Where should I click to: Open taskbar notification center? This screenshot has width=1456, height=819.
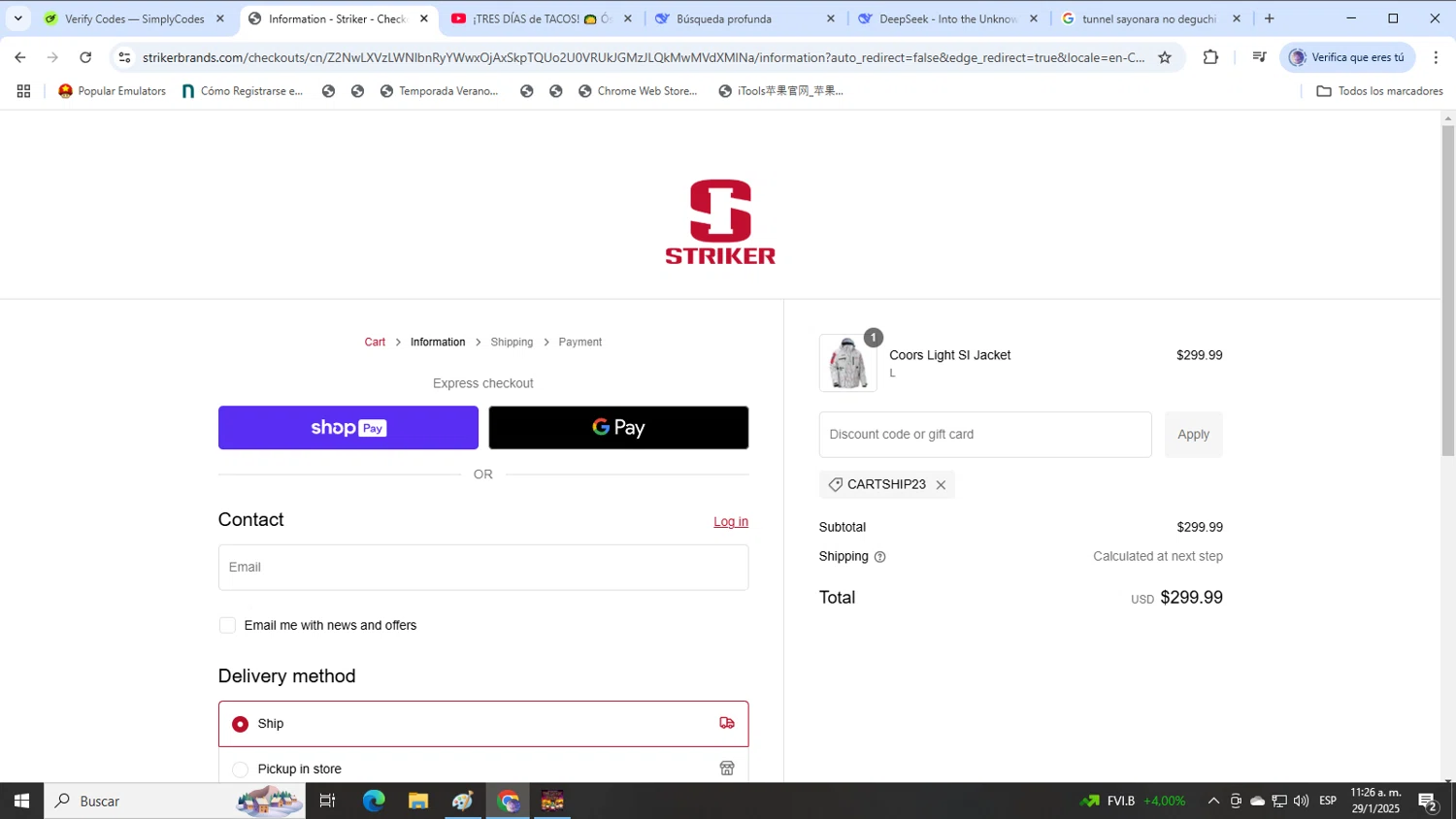(1428, 801)
